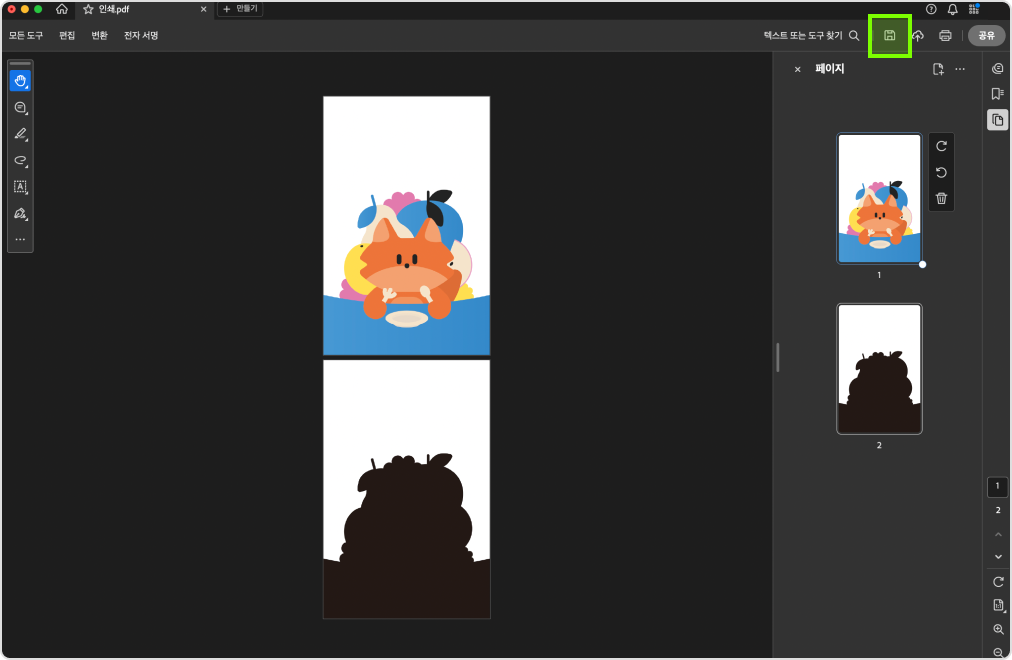1012x660 pixels.
Task: Pick the freehand Draw loop tool
Action: click(x=20, y=160)
